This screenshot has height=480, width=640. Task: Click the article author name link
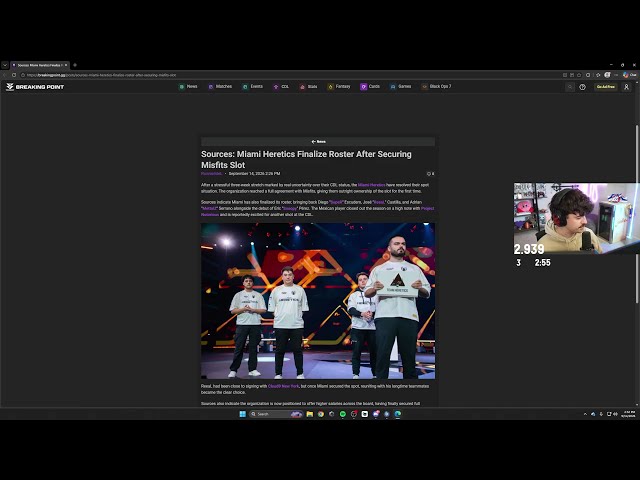click(211, 174)
